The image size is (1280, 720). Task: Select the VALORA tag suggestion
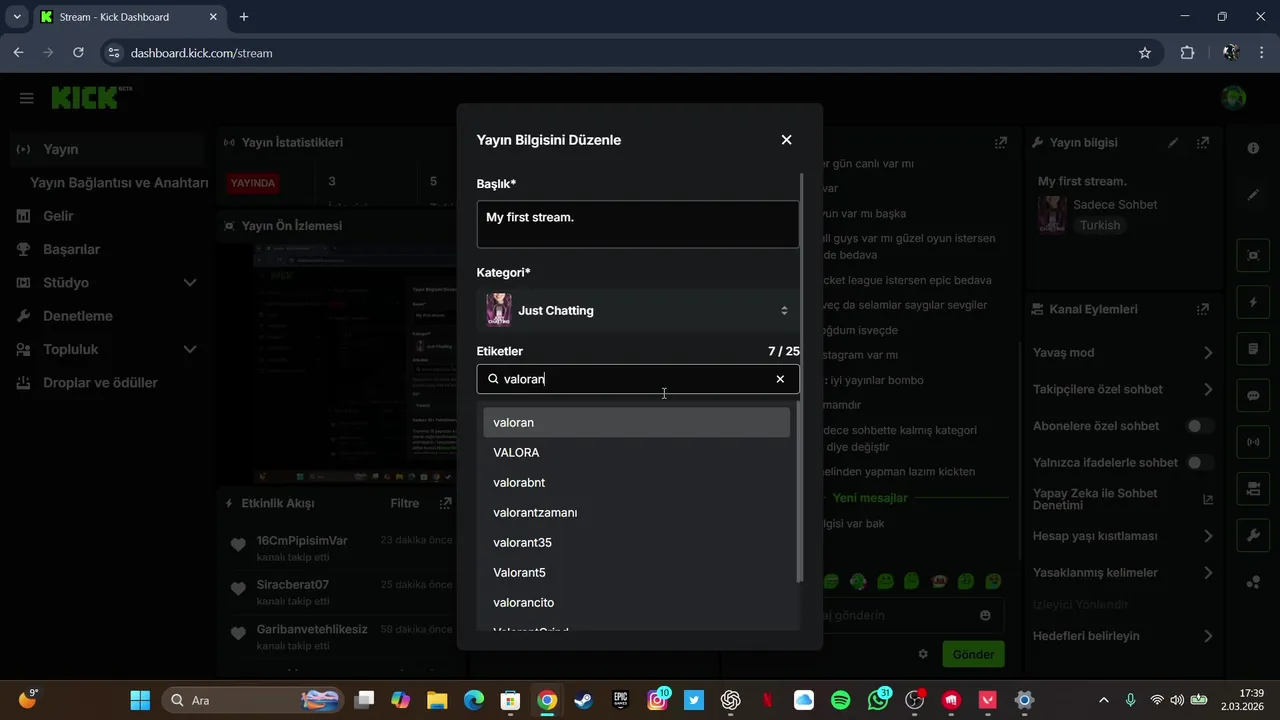tap(636, 452)
